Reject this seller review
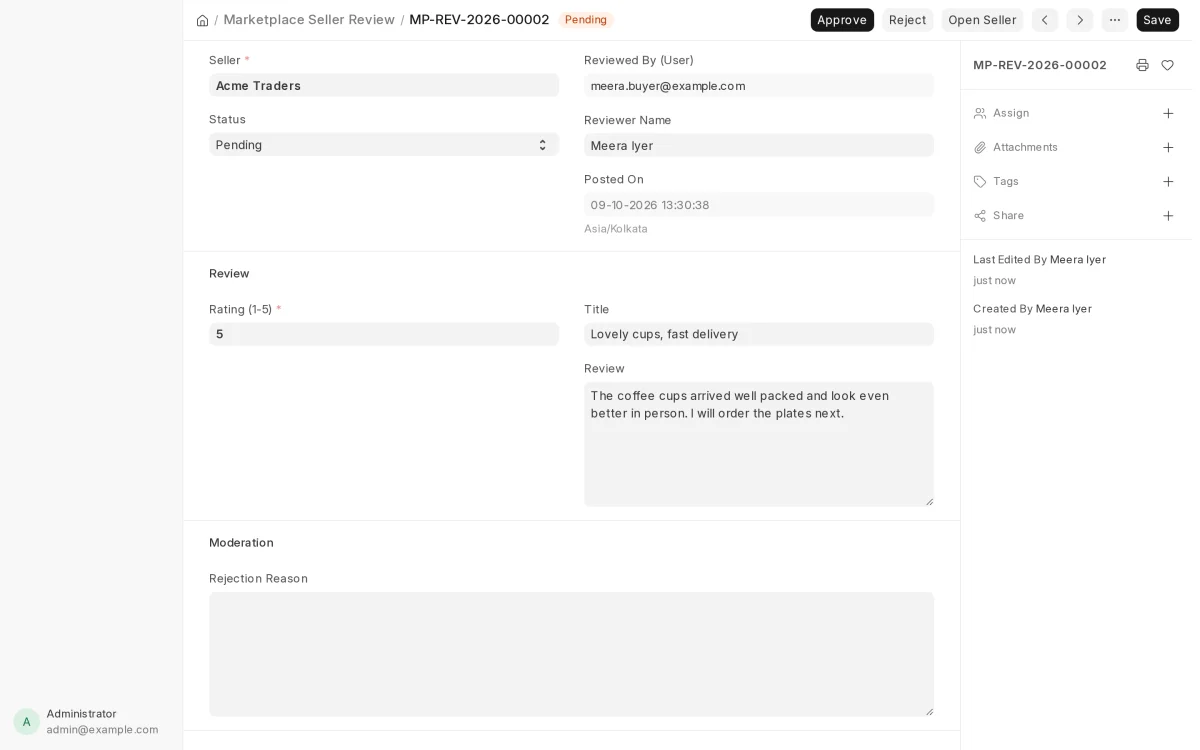Viewport: 1200px width, 750px height. (x=907, y=20)
